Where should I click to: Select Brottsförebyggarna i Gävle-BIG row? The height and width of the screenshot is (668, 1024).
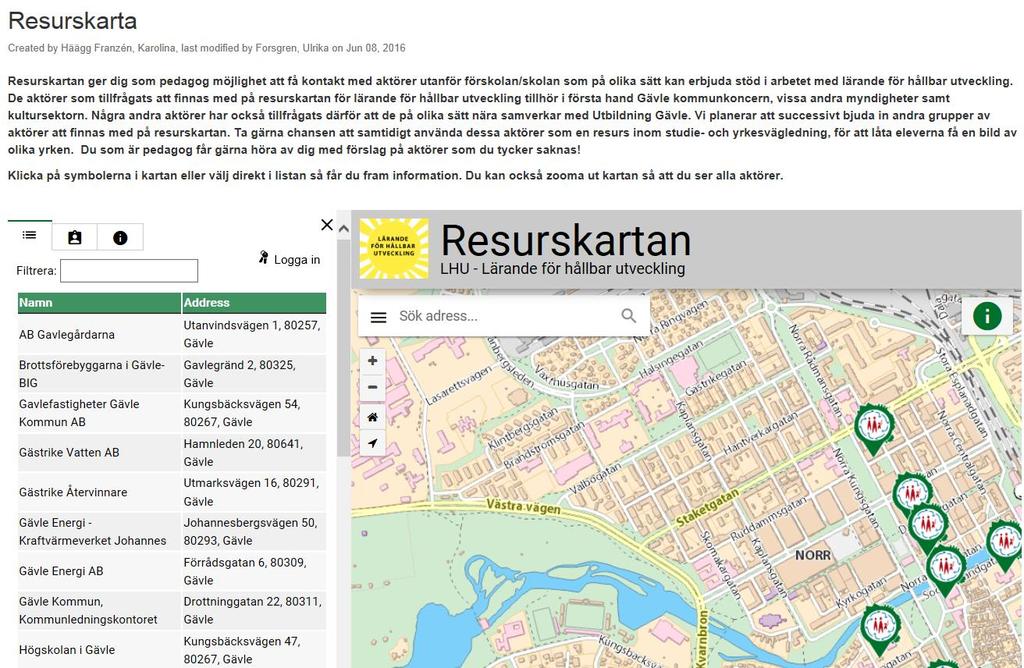99,374
